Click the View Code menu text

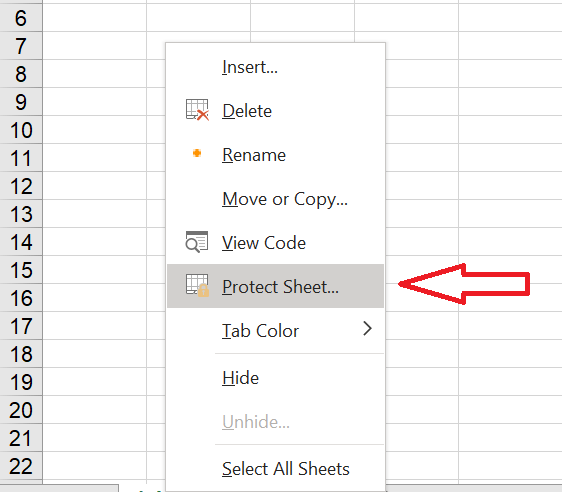click(x=264, y=243)
